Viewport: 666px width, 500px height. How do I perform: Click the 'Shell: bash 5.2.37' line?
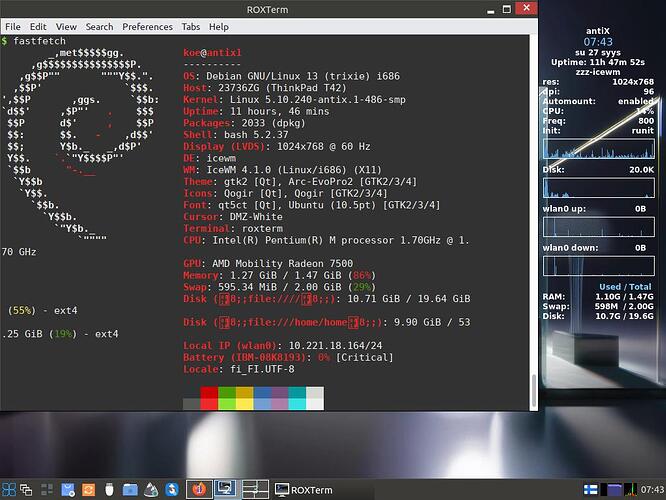click(236, 135)
